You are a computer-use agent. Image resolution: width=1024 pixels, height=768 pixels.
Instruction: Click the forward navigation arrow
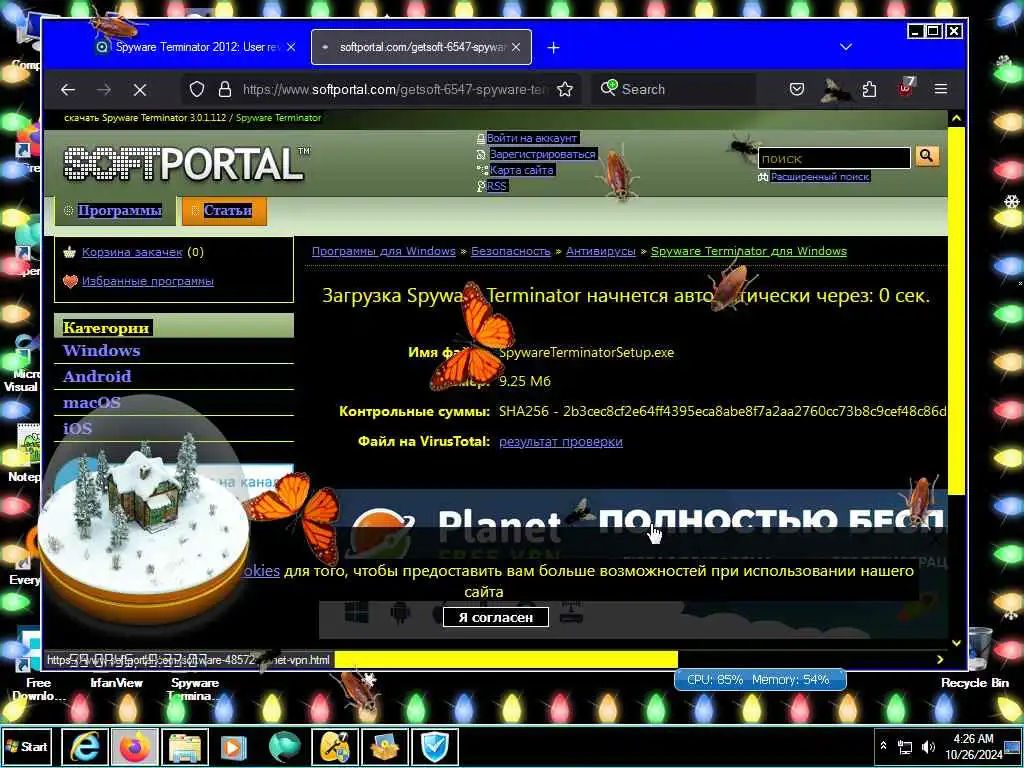coord(104,89)
